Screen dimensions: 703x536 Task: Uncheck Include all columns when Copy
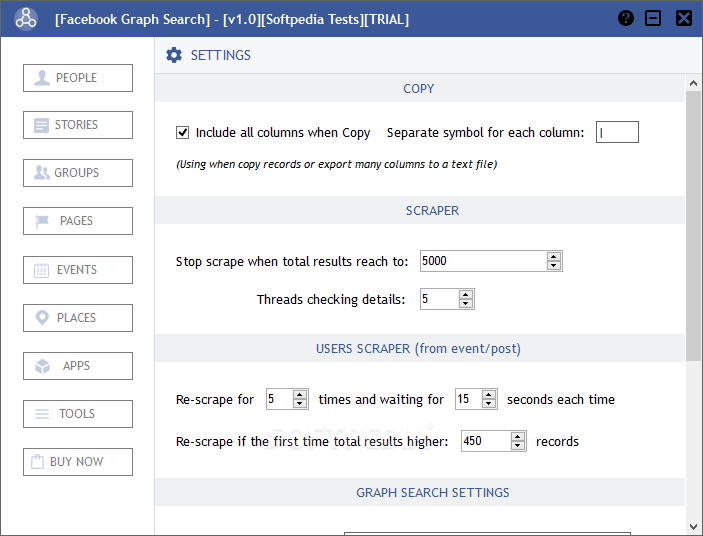coord(182,133)
